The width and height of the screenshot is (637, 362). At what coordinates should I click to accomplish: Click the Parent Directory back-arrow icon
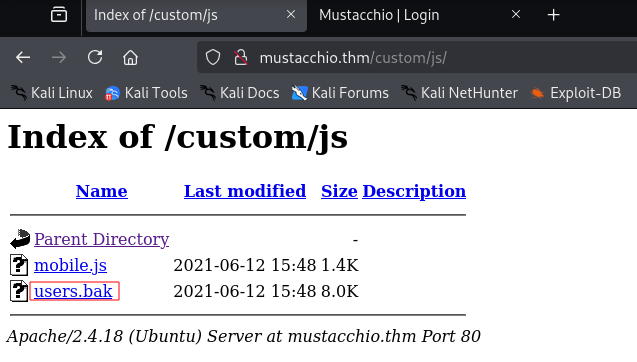pyautogui.click(x=20, y=239)
